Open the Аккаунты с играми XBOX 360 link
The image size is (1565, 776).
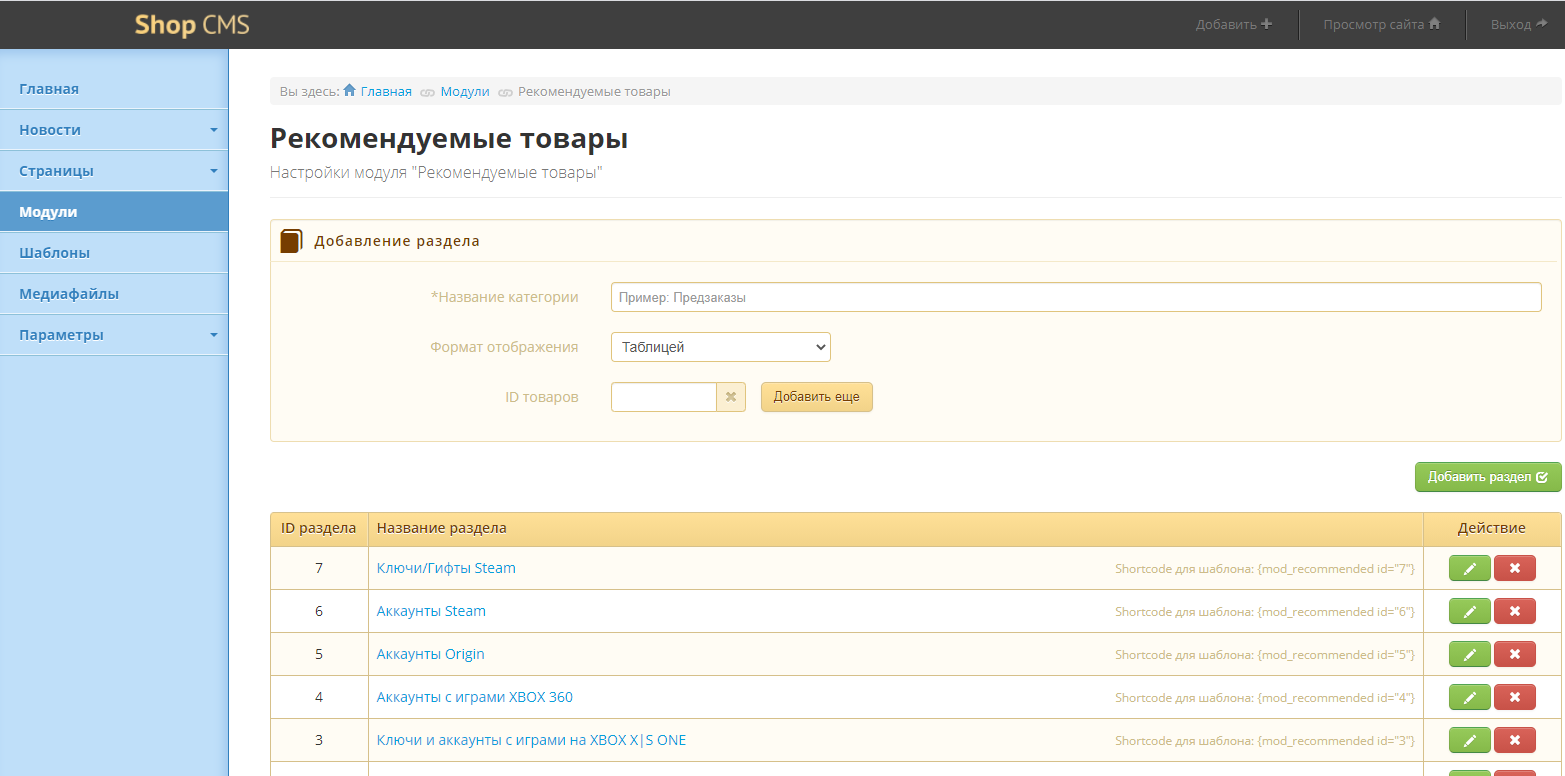pyautogui.click(x=475, y=697)
